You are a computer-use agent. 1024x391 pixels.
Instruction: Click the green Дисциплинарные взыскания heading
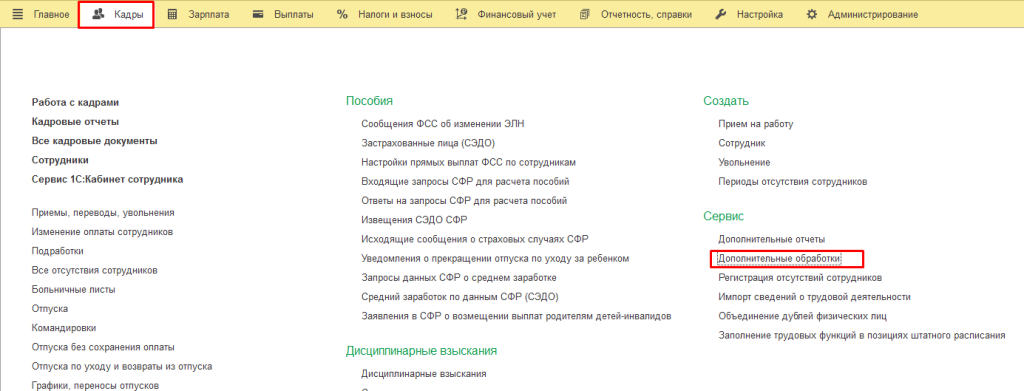click(421, 351)
